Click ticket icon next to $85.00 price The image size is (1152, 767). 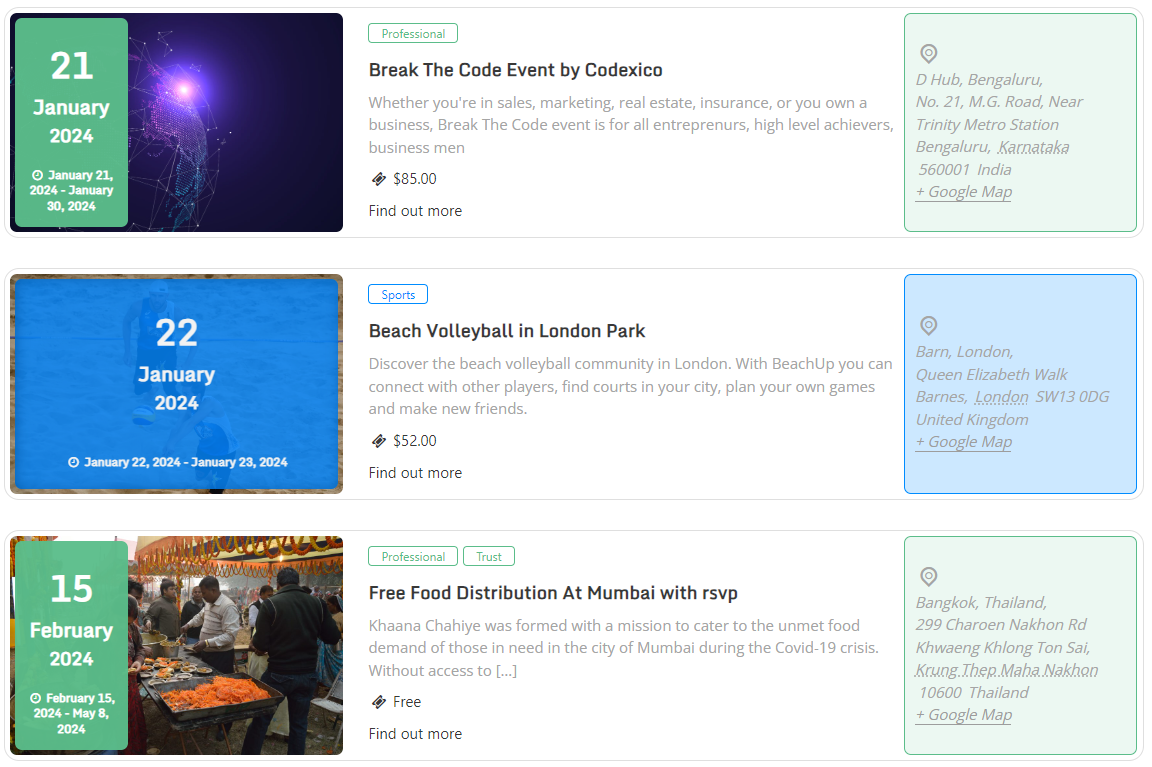pos(379,179)
